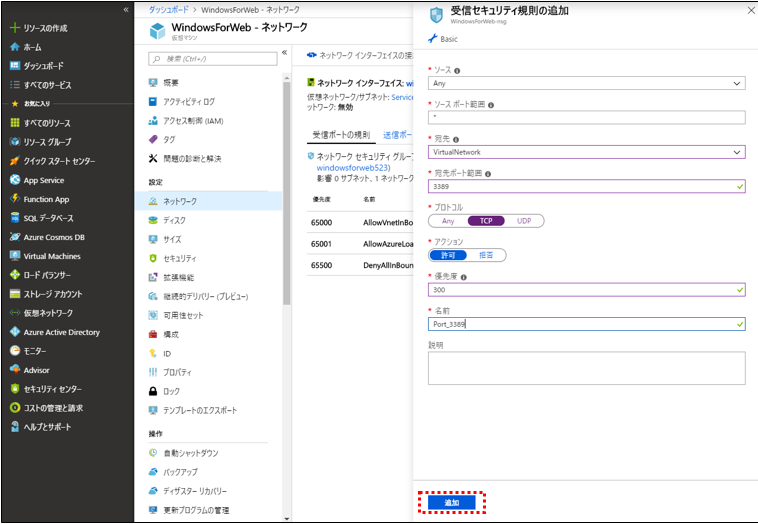The width and height of the screenshot is (758, 524).
Task: Click the Description text area
Action: 586,368
